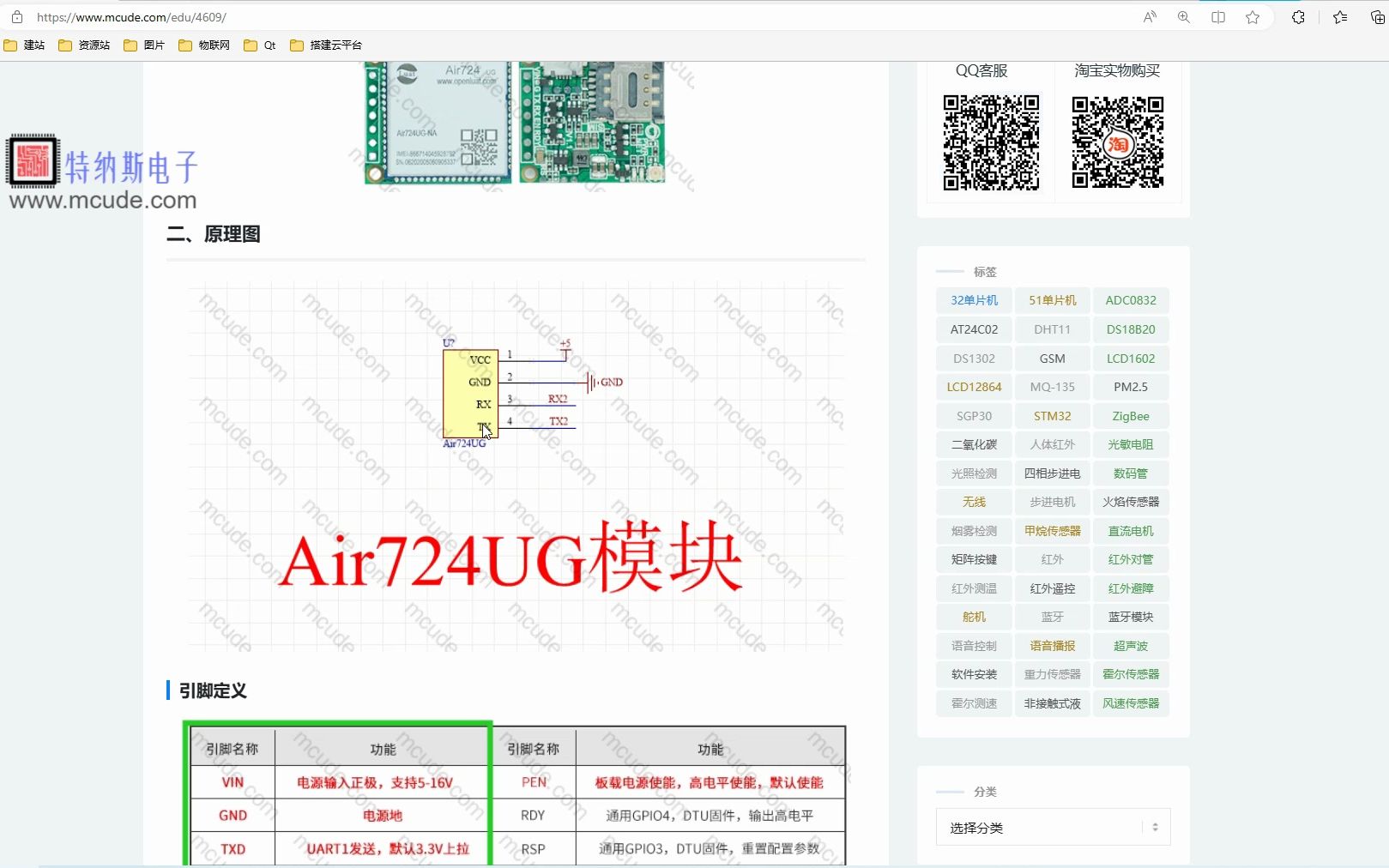Open the 无线 tag

pyautogui.click(x=974, y=502)
